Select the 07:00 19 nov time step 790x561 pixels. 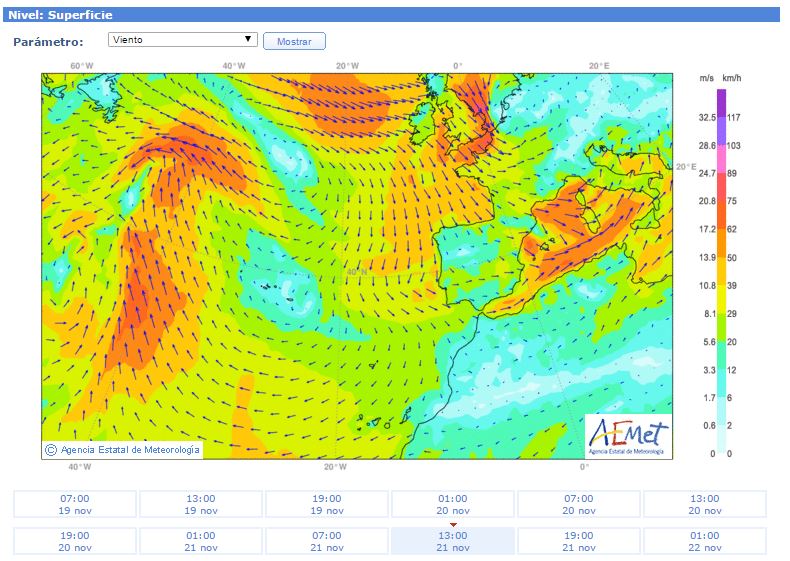75,504
